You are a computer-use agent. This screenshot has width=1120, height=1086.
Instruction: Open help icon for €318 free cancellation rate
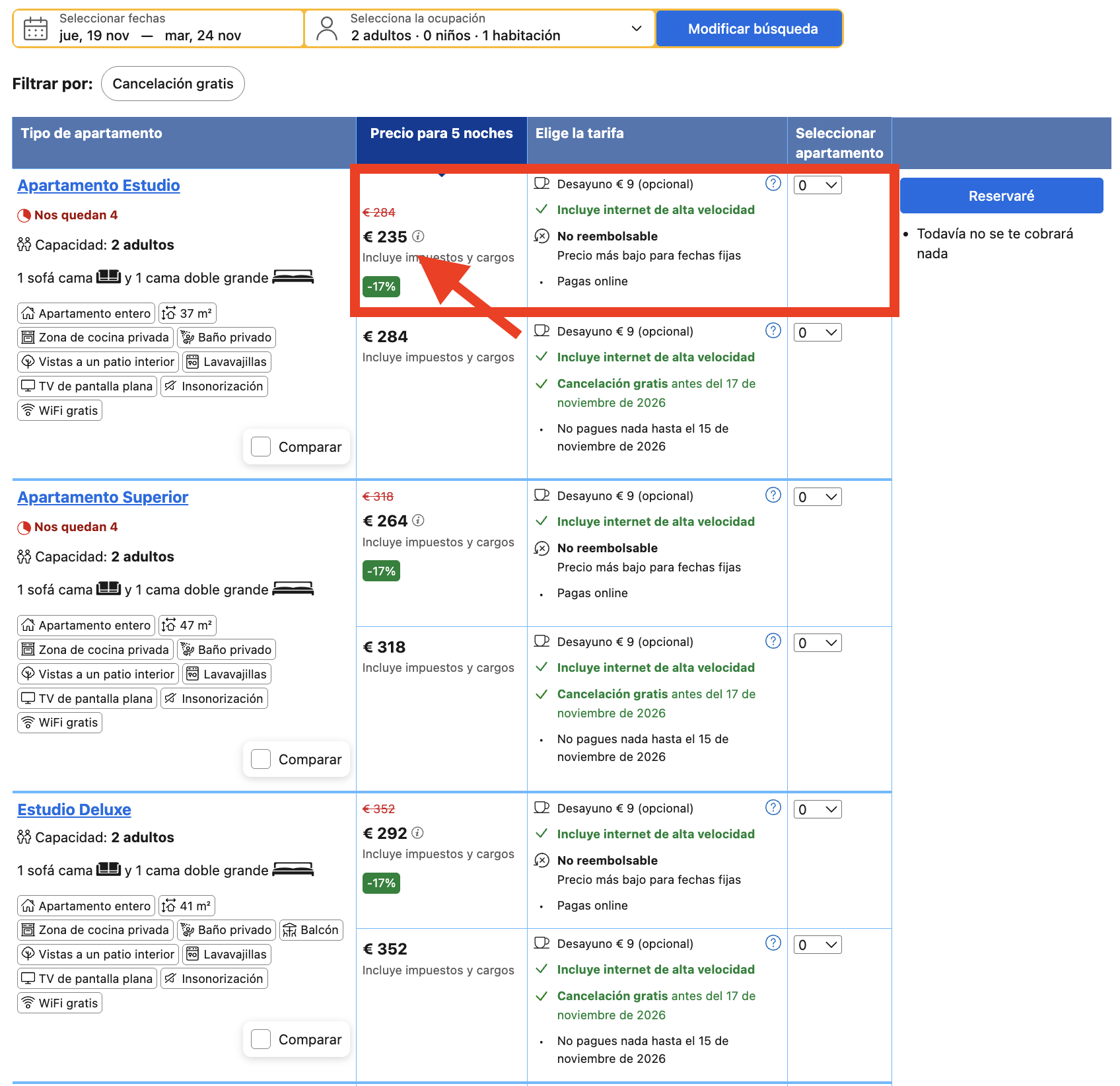tap(773, 641)
